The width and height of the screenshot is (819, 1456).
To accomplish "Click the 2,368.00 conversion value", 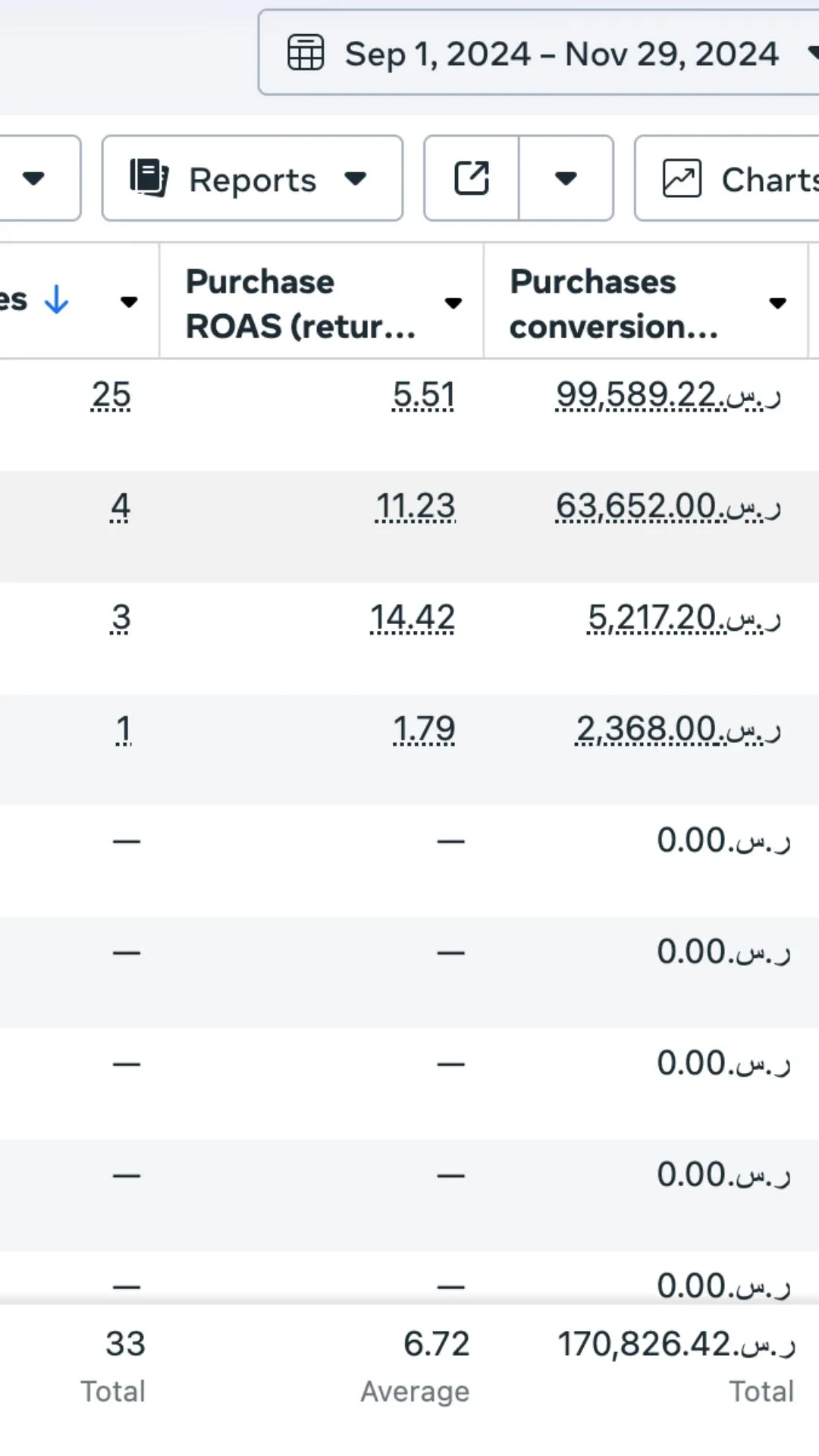I will pos(678,730).
